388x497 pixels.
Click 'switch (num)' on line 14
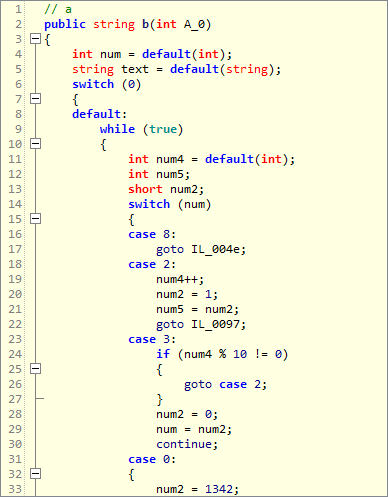pyautogui.click(x=170, y=204)
